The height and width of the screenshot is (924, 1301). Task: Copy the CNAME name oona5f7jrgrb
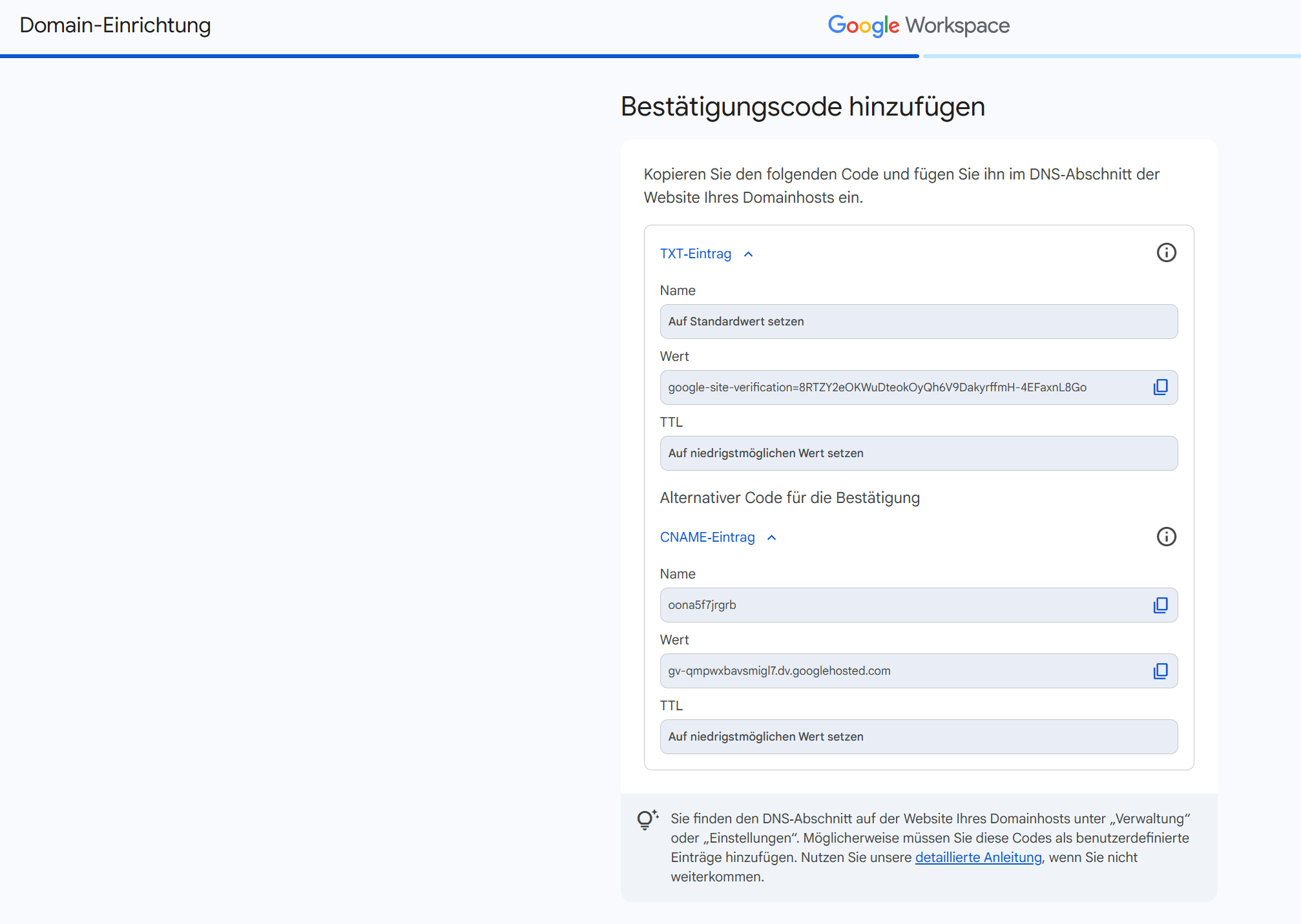point(1160,605)
